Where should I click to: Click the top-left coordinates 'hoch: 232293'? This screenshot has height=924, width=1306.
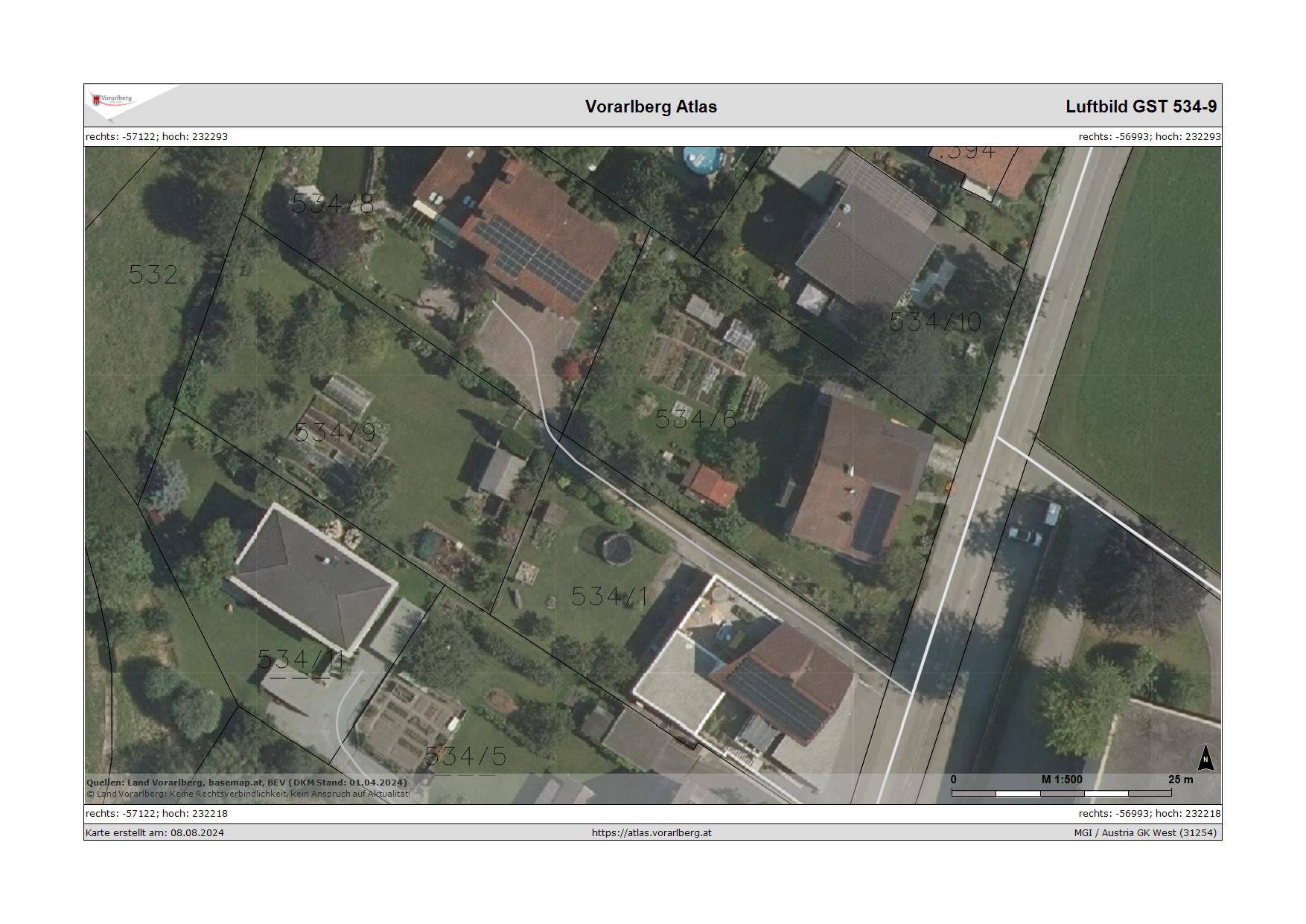coord(195,136)
